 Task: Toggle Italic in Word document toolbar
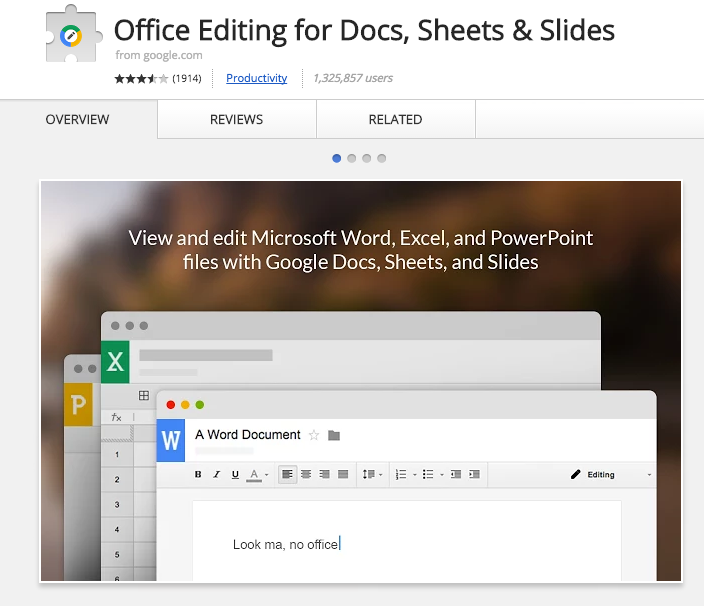(216, 474)
